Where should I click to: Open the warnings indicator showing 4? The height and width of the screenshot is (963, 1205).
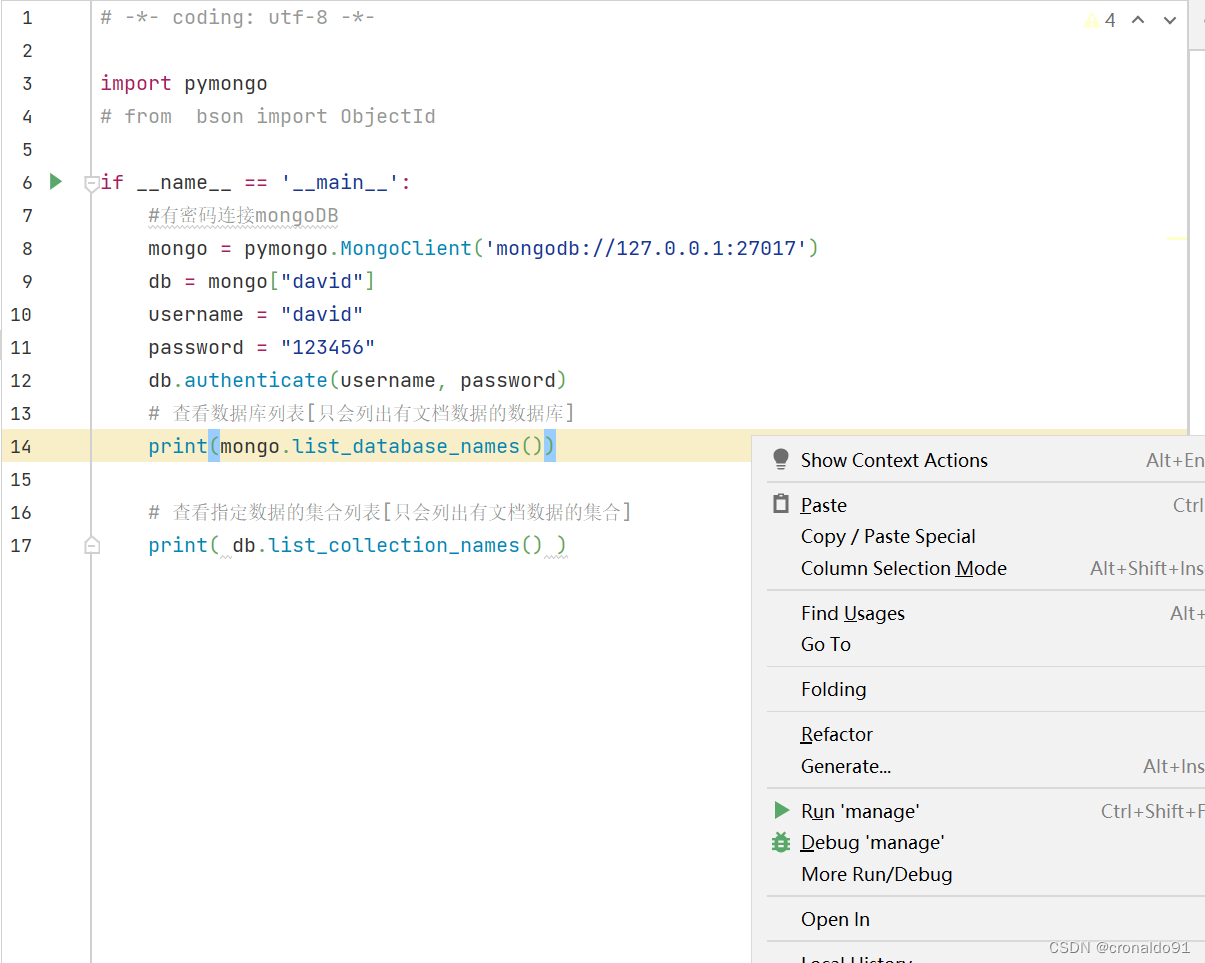pyautogui.click(x=1100, y=20)
